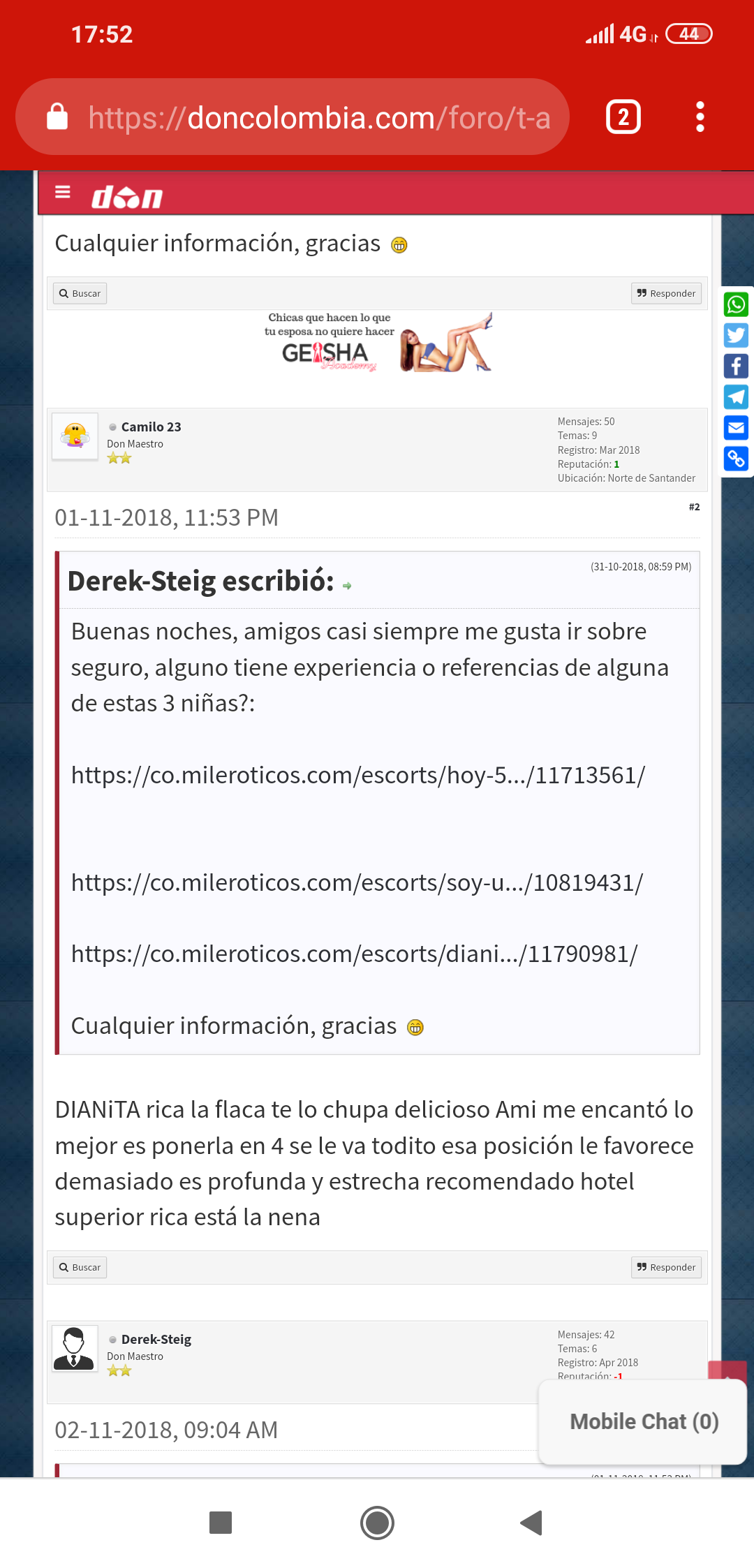Jump to quoted post via green arrow
The height and width of the screenshot is (1568, 754).
tap(347, 586)
